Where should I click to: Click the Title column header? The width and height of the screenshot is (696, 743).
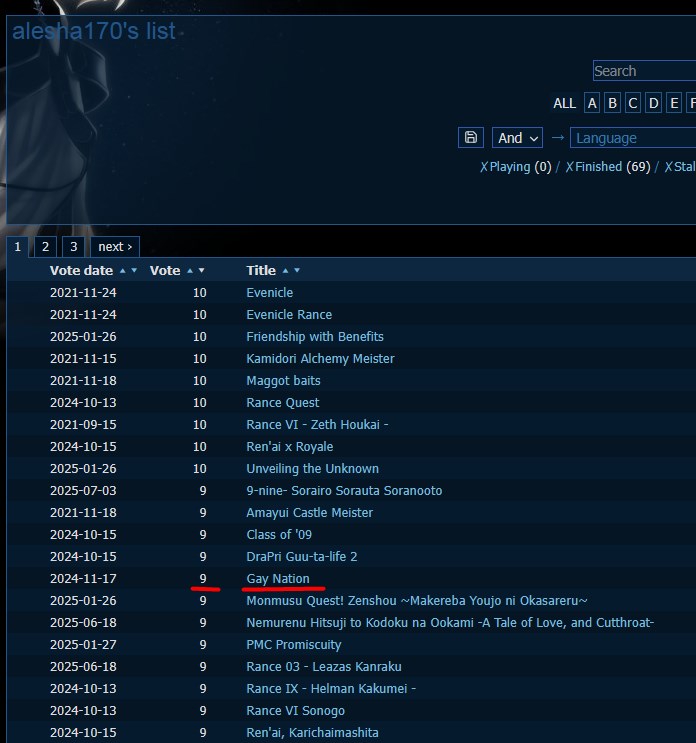point(261,270)
